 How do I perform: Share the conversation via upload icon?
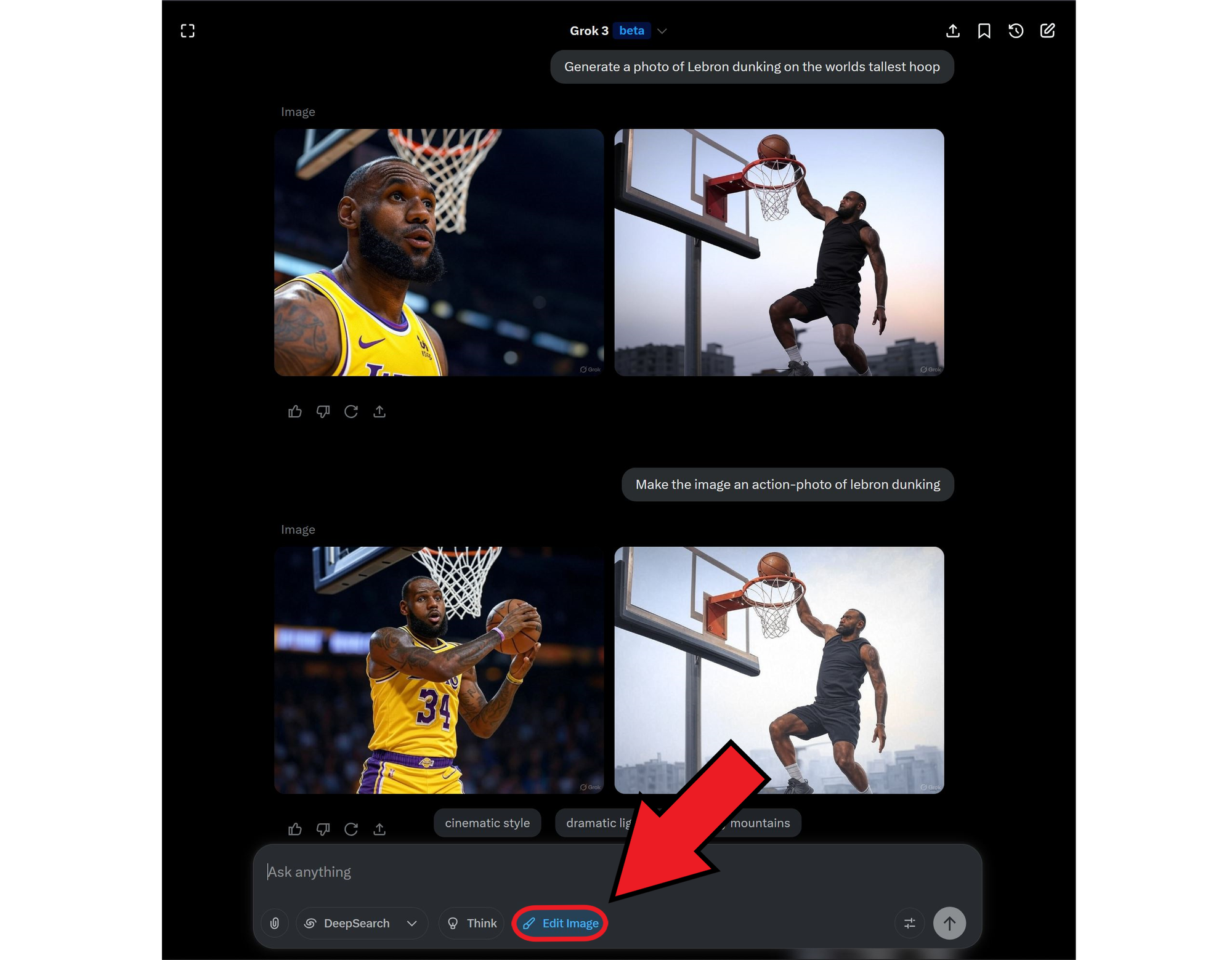pyautogui.click(x=952, y=30)
